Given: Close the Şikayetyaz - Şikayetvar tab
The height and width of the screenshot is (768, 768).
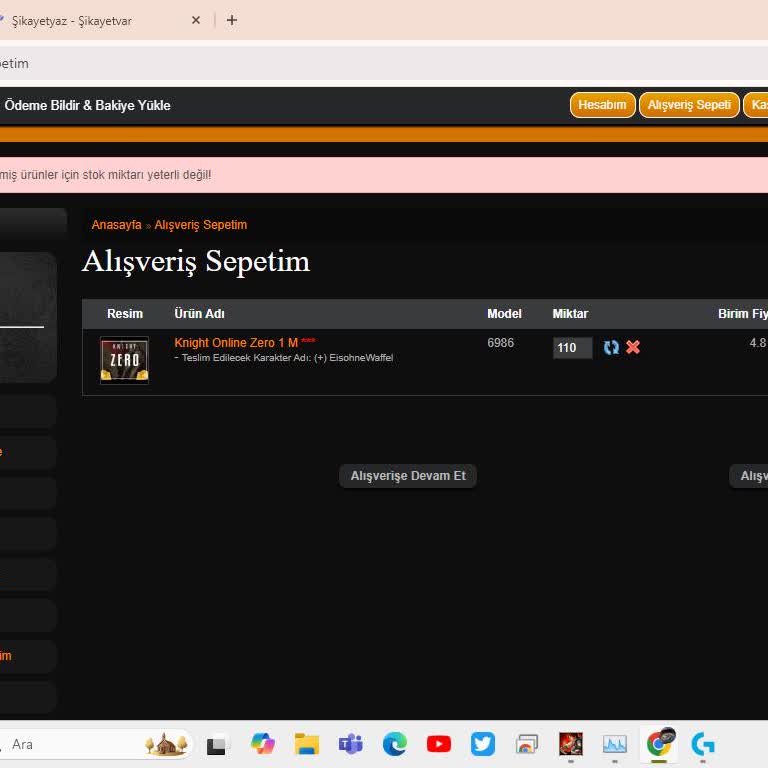Looking at the screenshot, I should 196,20.
